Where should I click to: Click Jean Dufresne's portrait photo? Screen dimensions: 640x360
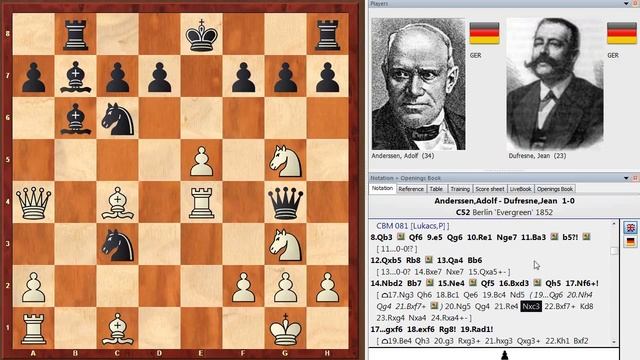click(x=555, y=84)
